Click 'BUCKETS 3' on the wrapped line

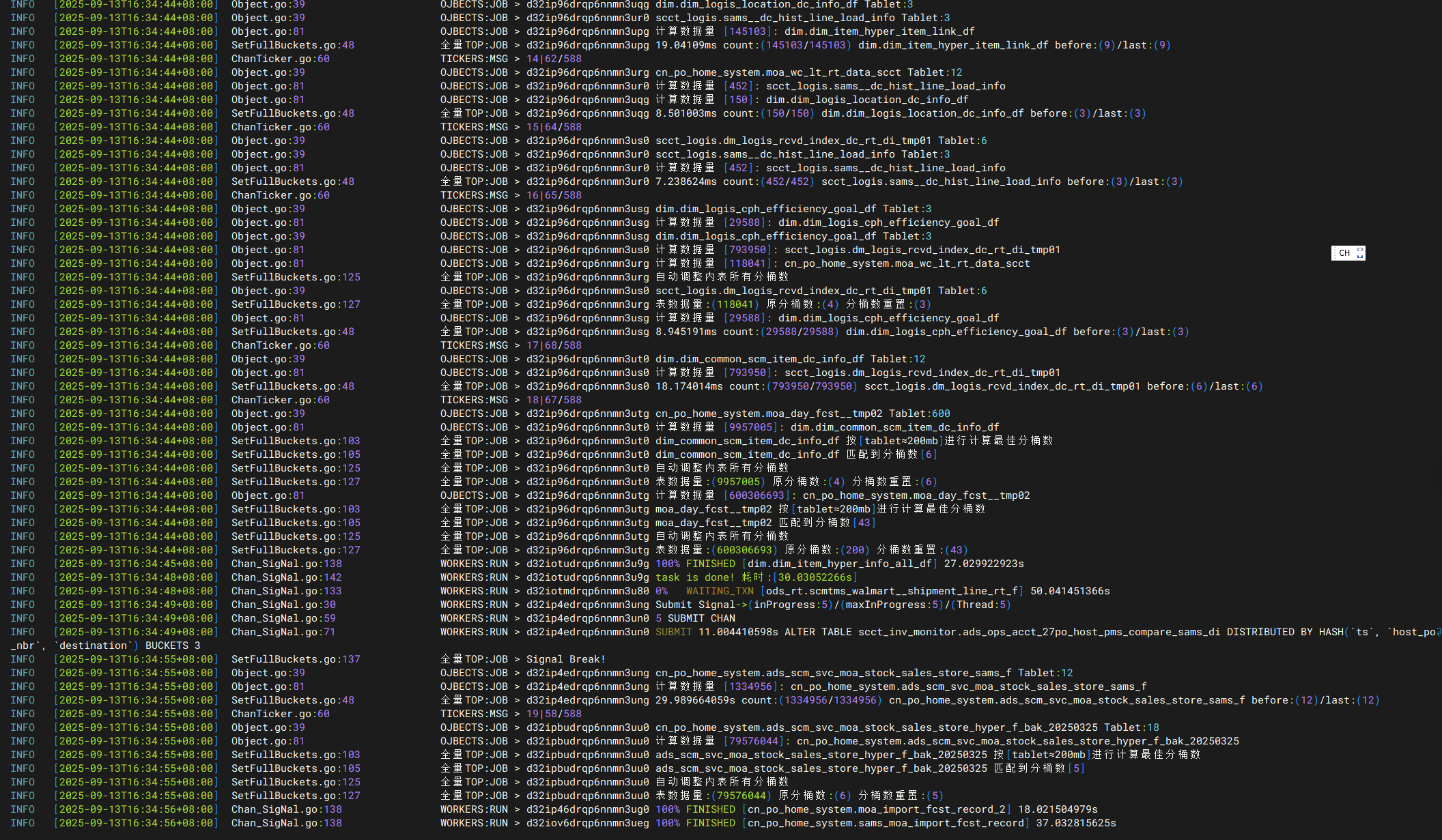(x=173, y=646)
